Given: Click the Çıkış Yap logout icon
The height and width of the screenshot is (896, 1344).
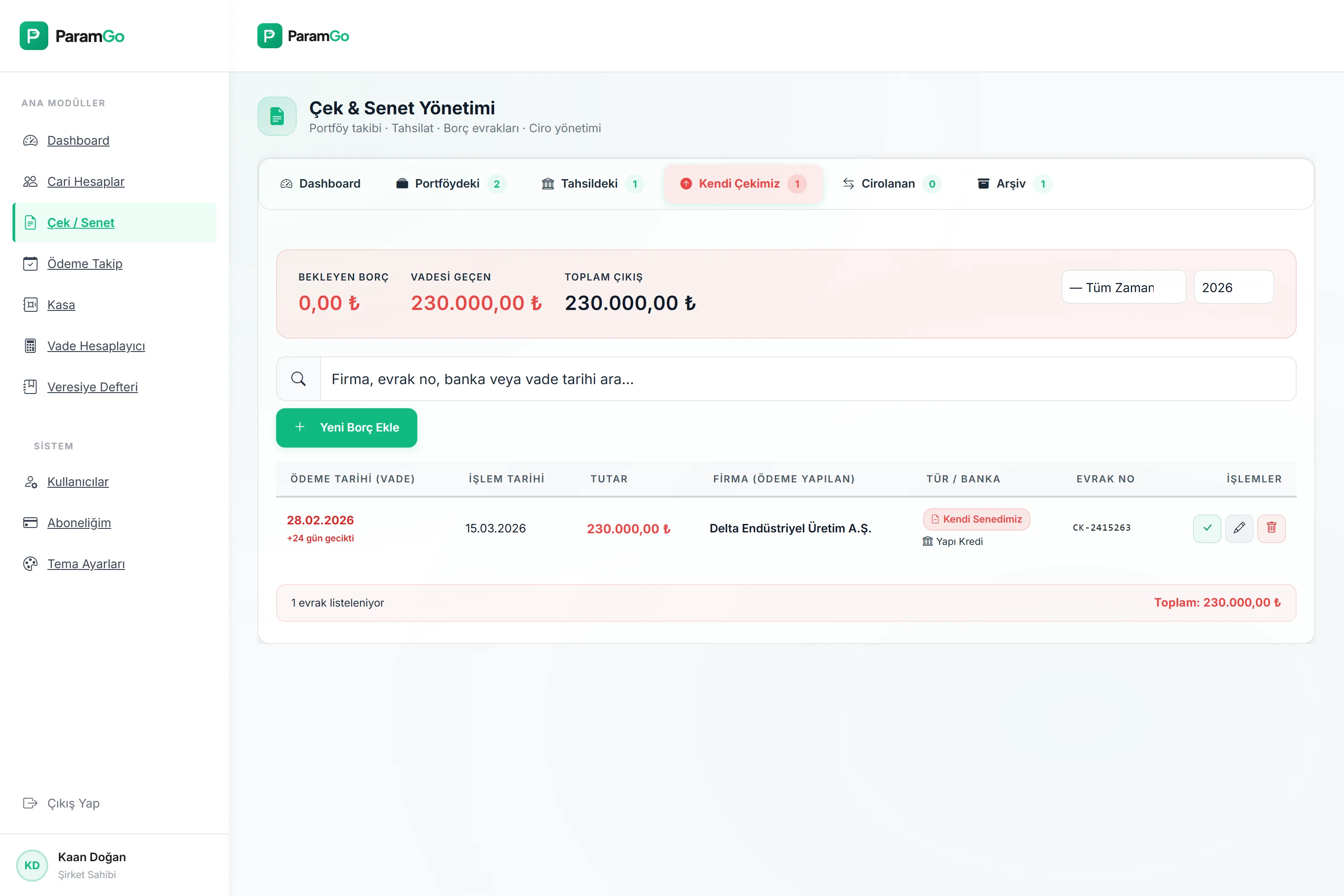Looking at the screenshot, I should pos(30,803).
